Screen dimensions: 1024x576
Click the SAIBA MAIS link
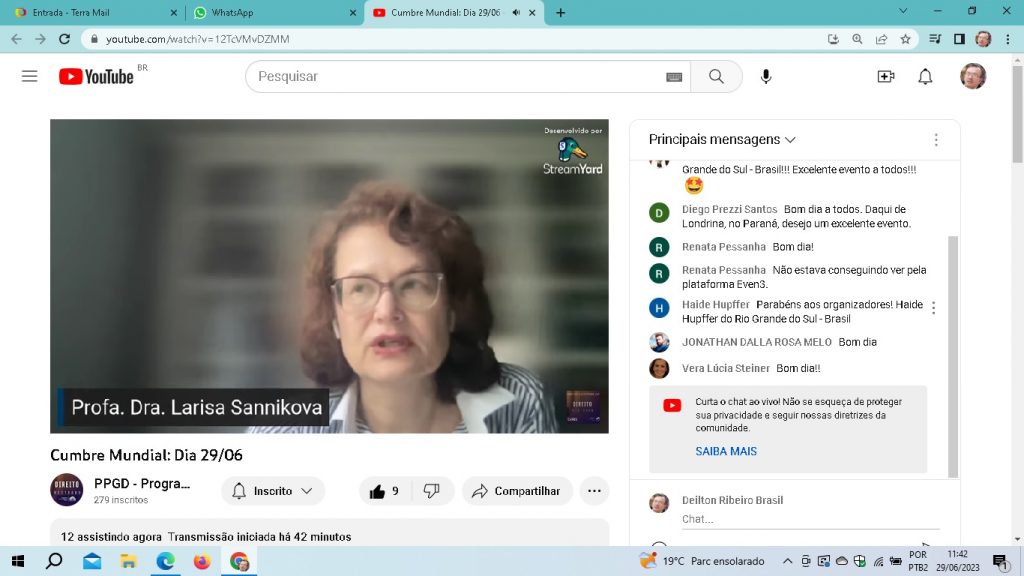pyautogui.click(x=726, y=451)
